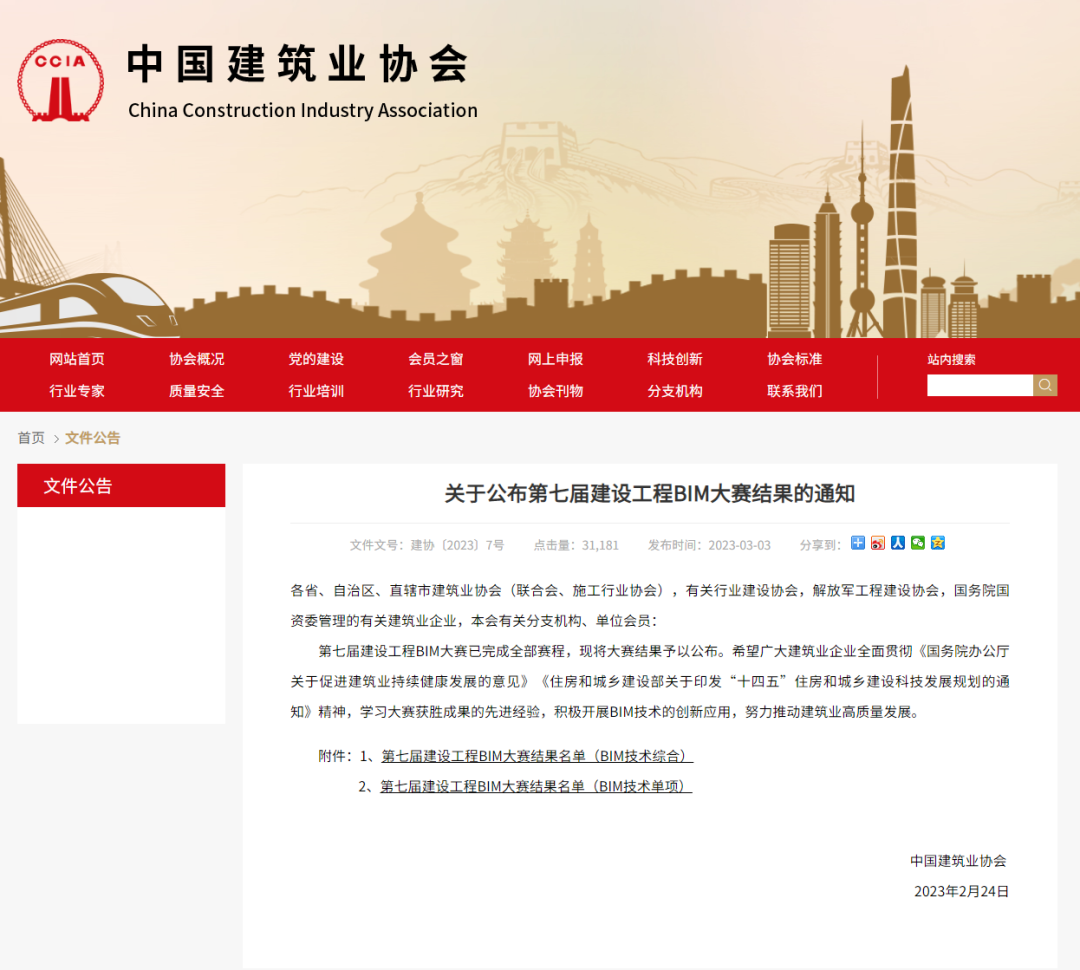This screenshot has height=970, width=1080.
Task: Open 党的建设 menu item
Action: tap(316, 359)
